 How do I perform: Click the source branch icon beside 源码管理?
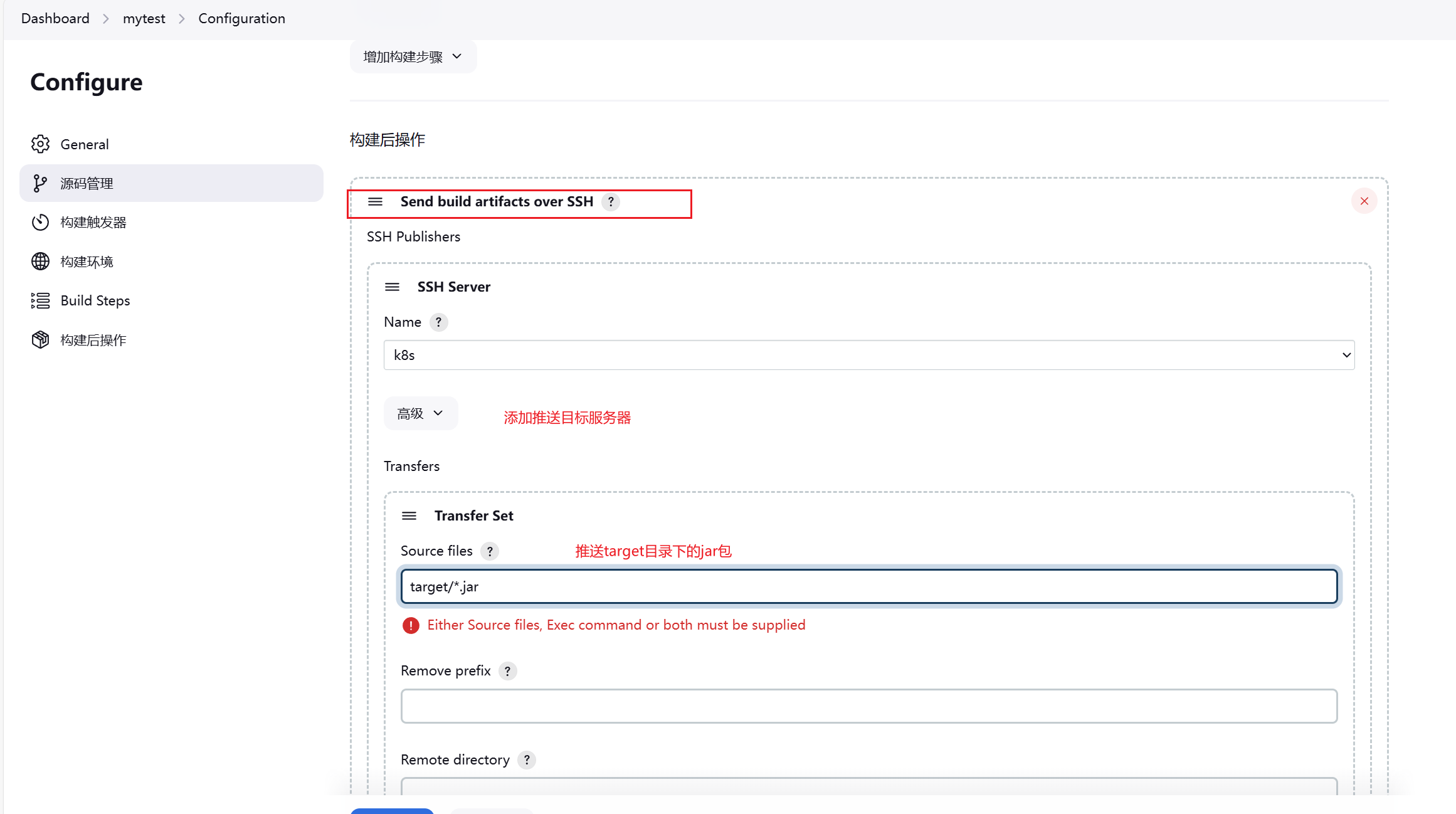(40, 183)
